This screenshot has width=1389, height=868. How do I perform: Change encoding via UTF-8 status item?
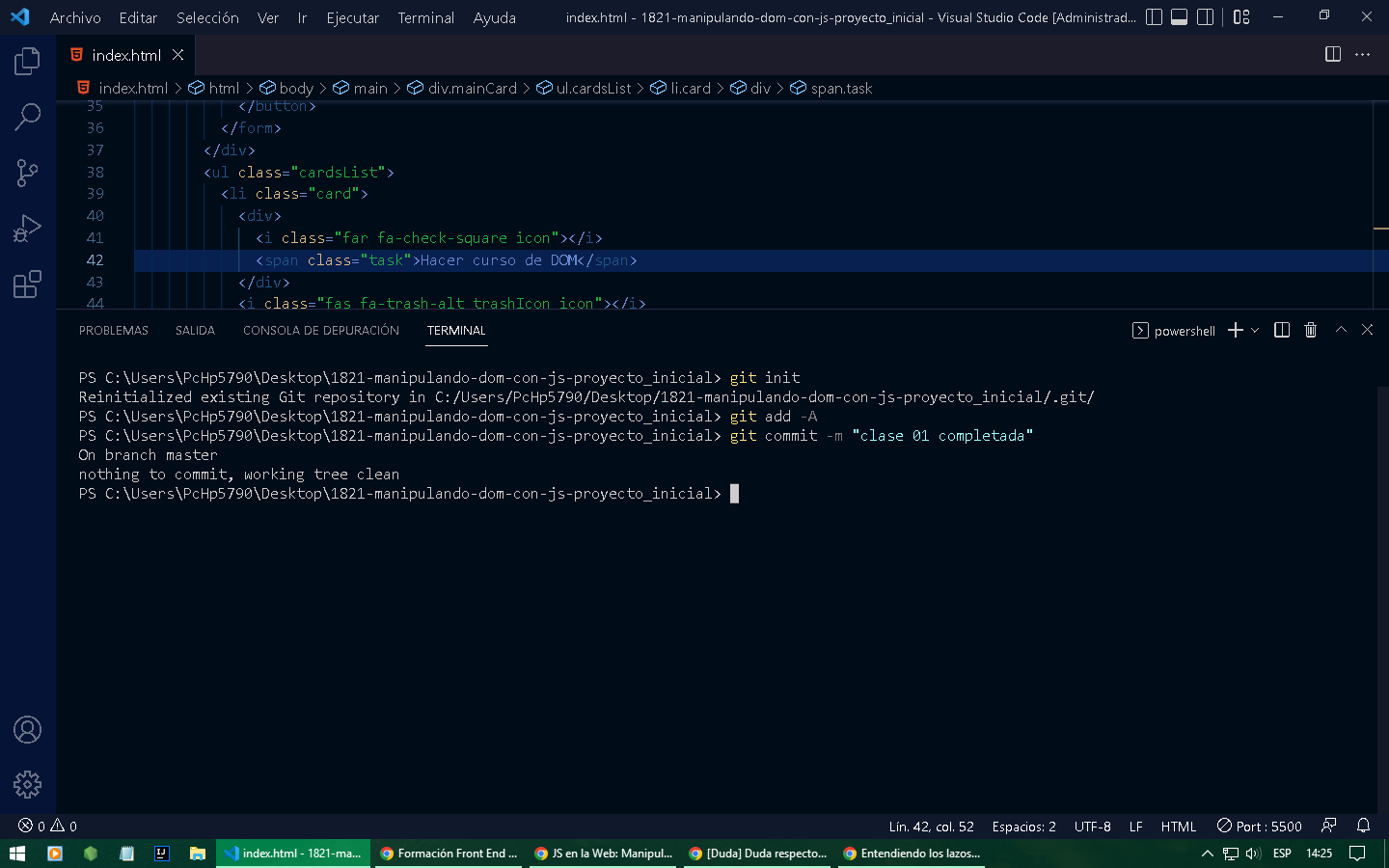(1092, 827)
